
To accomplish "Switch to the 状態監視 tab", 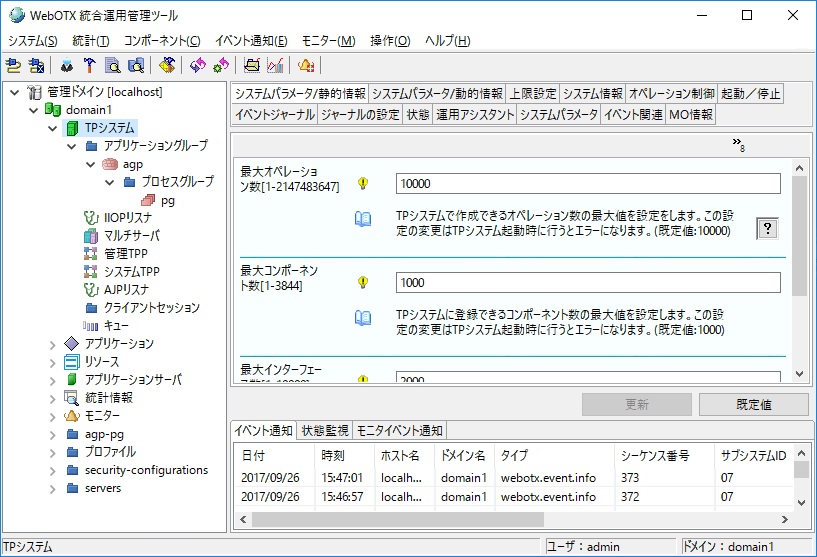I will coord(325,431).
